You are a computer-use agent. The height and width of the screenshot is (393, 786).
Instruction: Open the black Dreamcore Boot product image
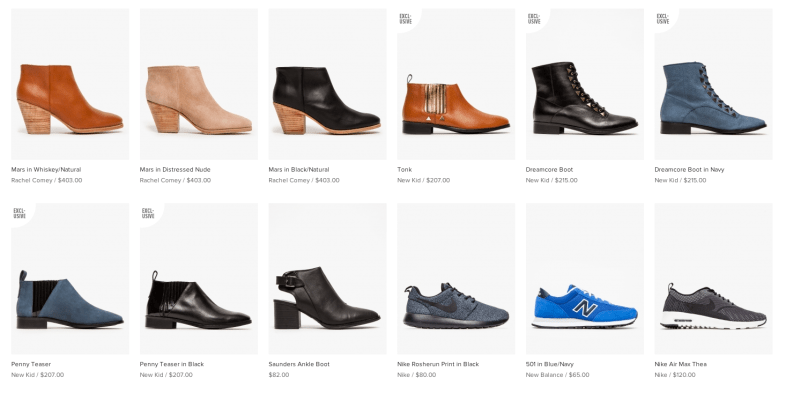coord(585,84)
